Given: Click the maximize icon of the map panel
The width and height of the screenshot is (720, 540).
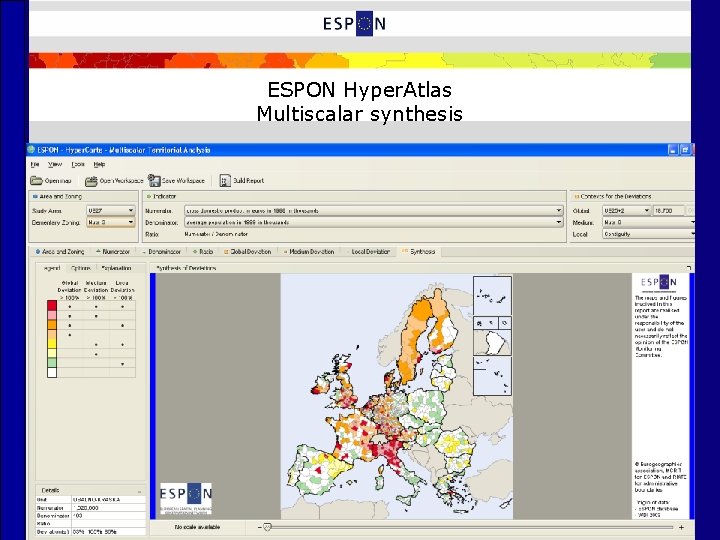Looking at the screenshot, I should click(688, 267).
